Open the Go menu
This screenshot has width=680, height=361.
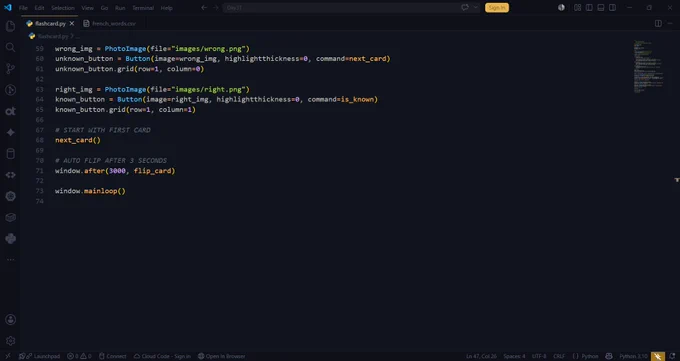104,8
